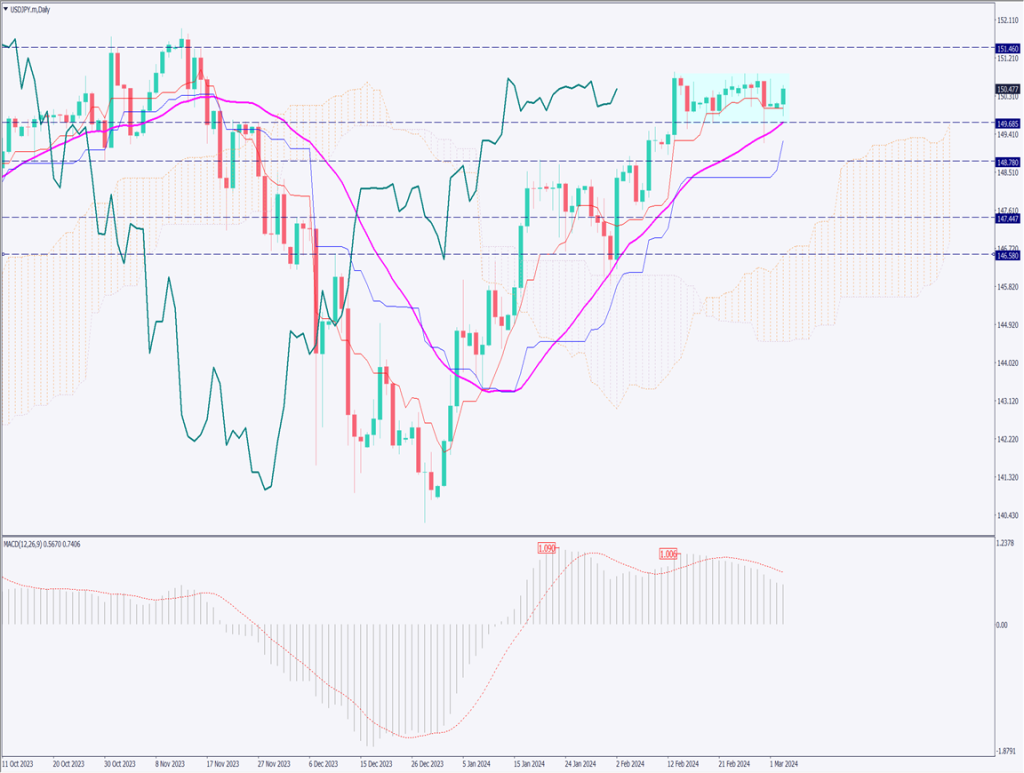The image size is (1024, 773).
Task: Click the MACD 0.00 scale level
Action: tap(1001, 626)
